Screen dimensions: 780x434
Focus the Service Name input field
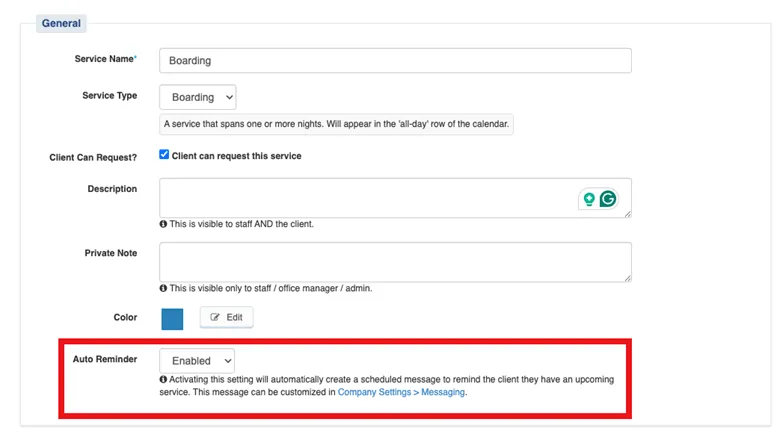click(395, 61)
